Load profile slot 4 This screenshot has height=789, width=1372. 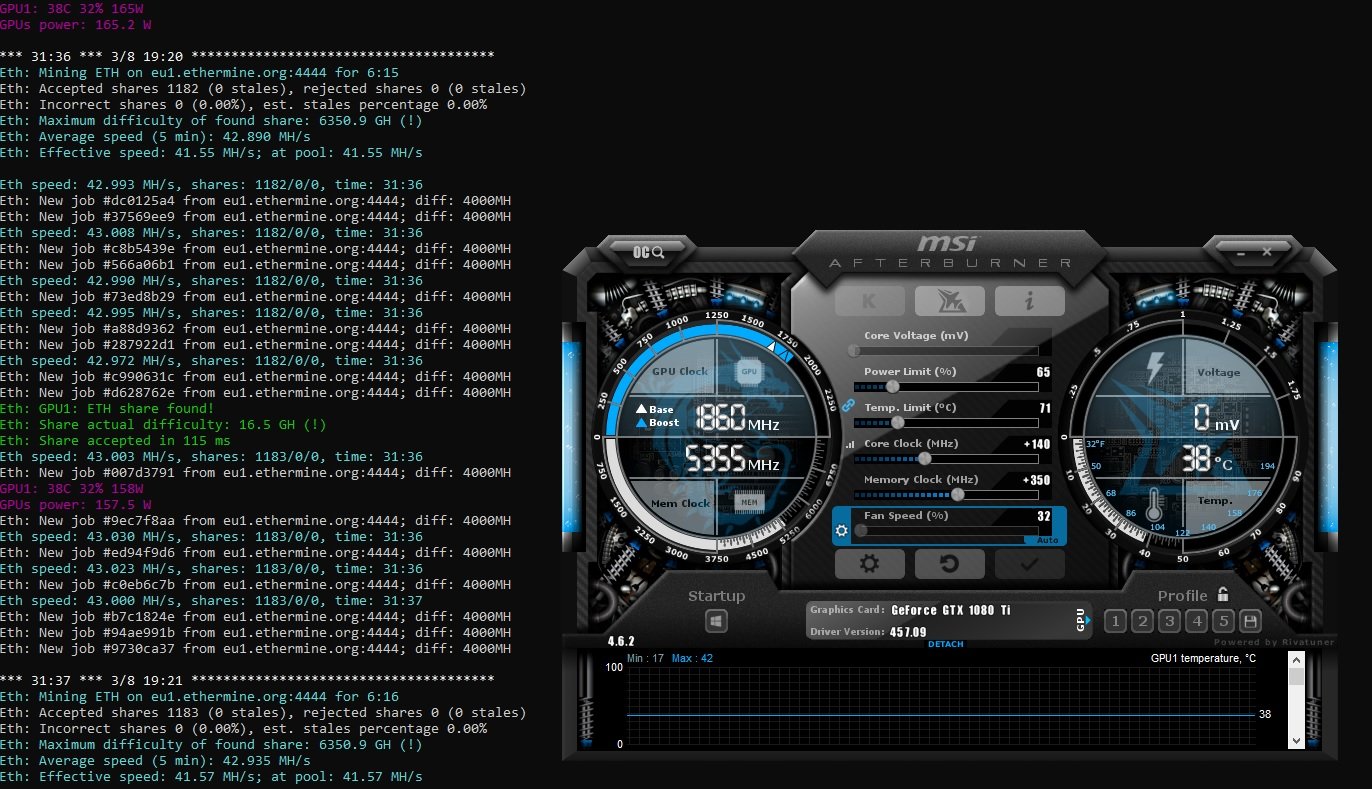(x=1196, y=621)
